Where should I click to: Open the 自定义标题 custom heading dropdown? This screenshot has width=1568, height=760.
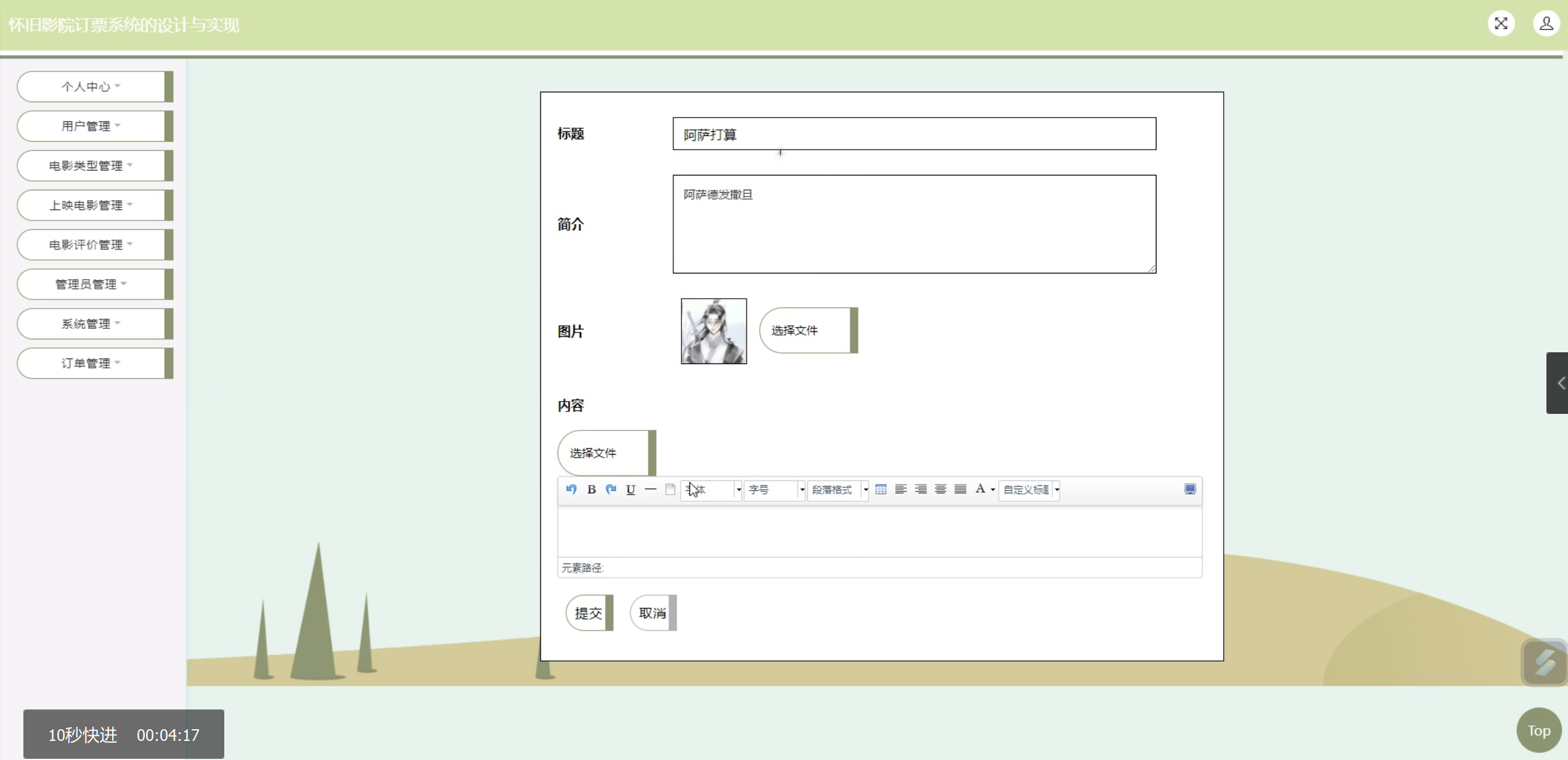1030,490
